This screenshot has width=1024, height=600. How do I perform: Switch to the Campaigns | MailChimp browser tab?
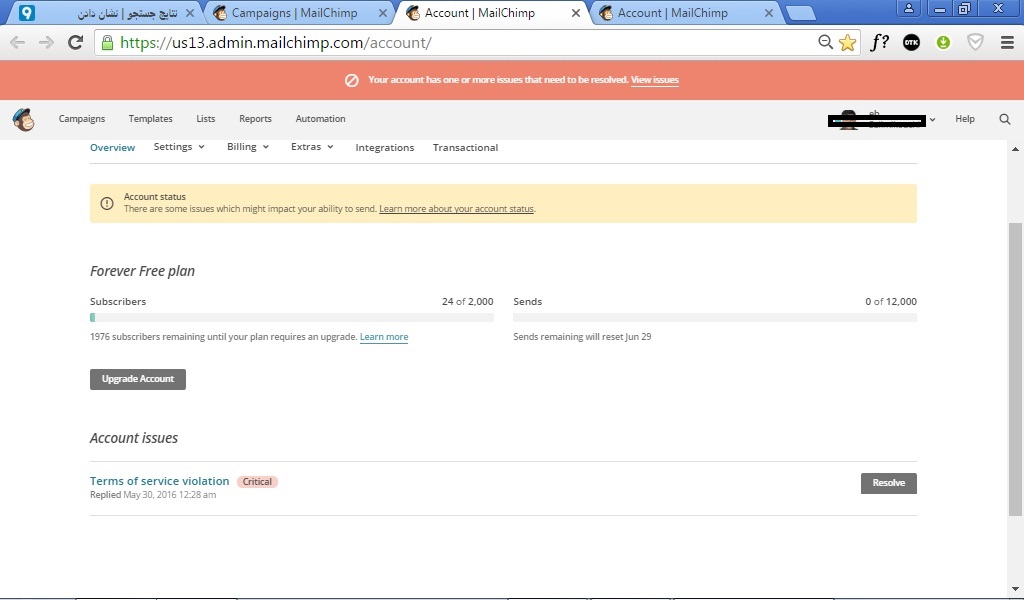pyautogui.click(x=296, y=13)
